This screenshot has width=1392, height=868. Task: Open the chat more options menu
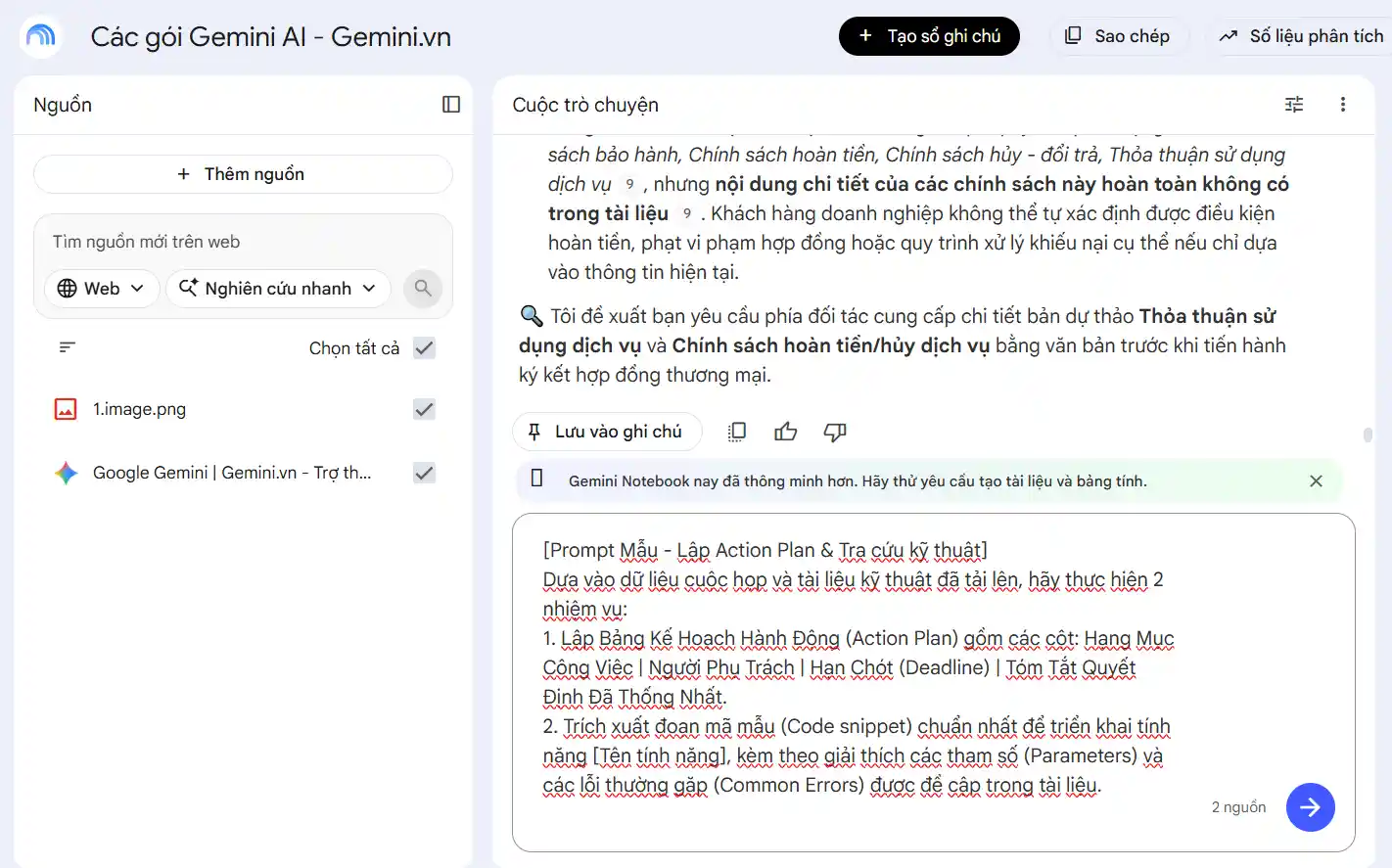pos(1343,105)
